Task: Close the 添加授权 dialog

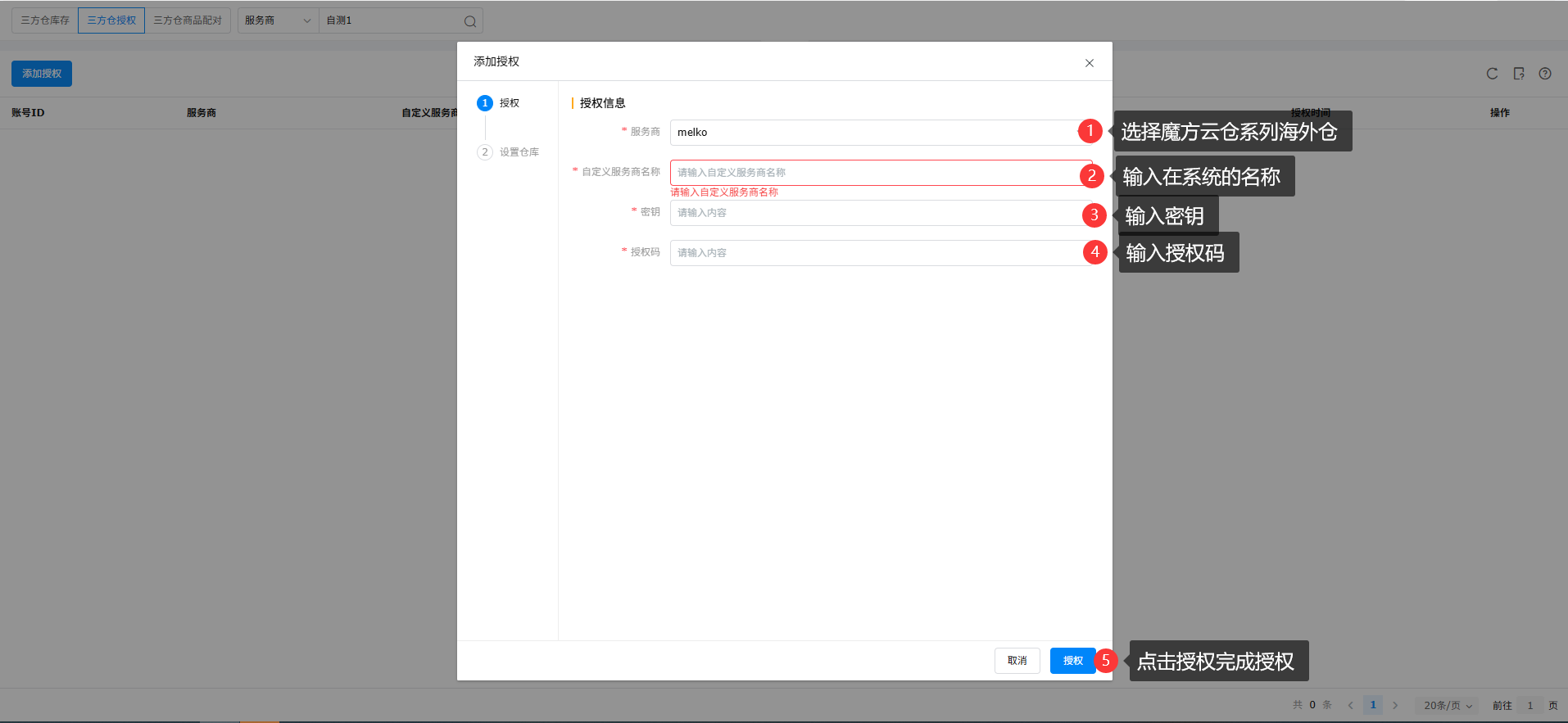Action: (1089, 63)
